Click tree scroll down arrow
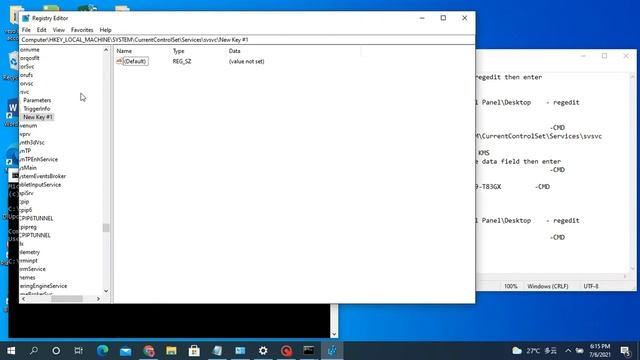Viewport: 640px width, 360px height. tap(106, 291)
